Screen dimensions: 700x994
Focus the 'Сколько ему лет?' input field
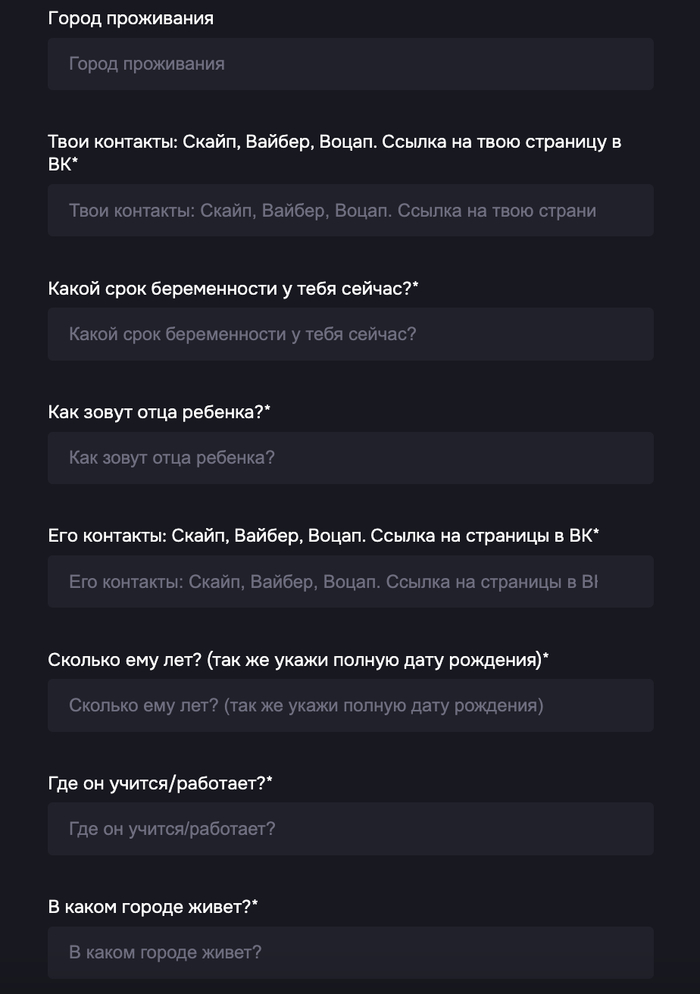350,706
